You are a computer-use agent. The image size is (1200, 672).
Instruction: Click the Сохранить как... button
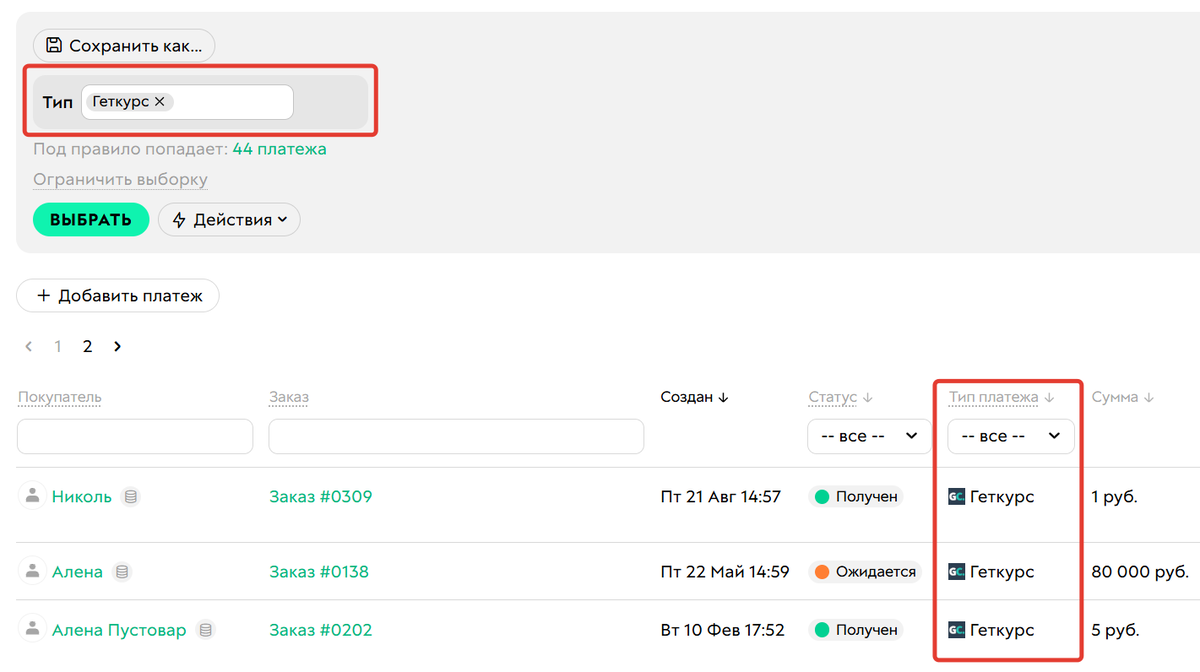point(124,46)
